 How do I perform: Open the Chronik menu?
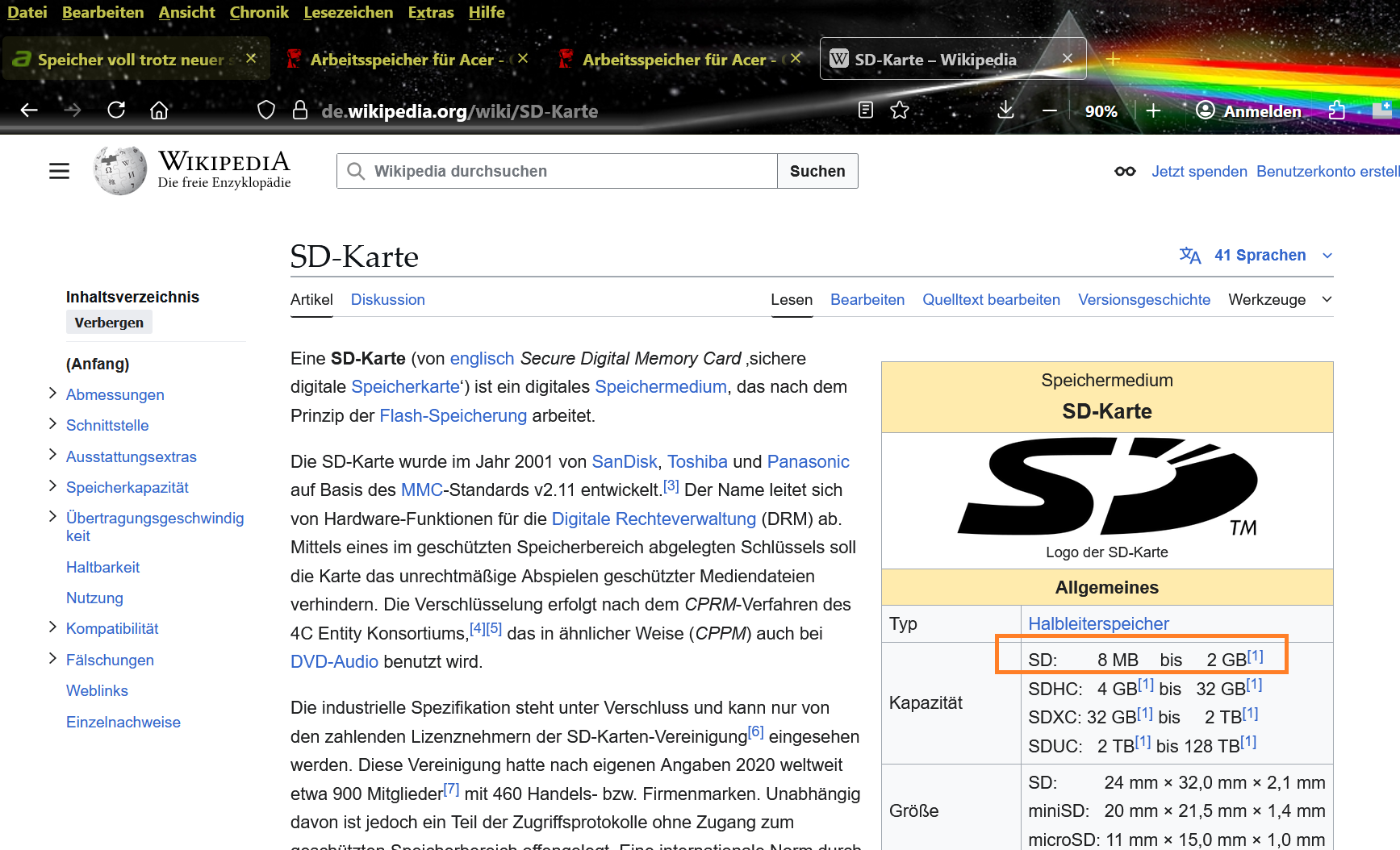coord(258,12)
